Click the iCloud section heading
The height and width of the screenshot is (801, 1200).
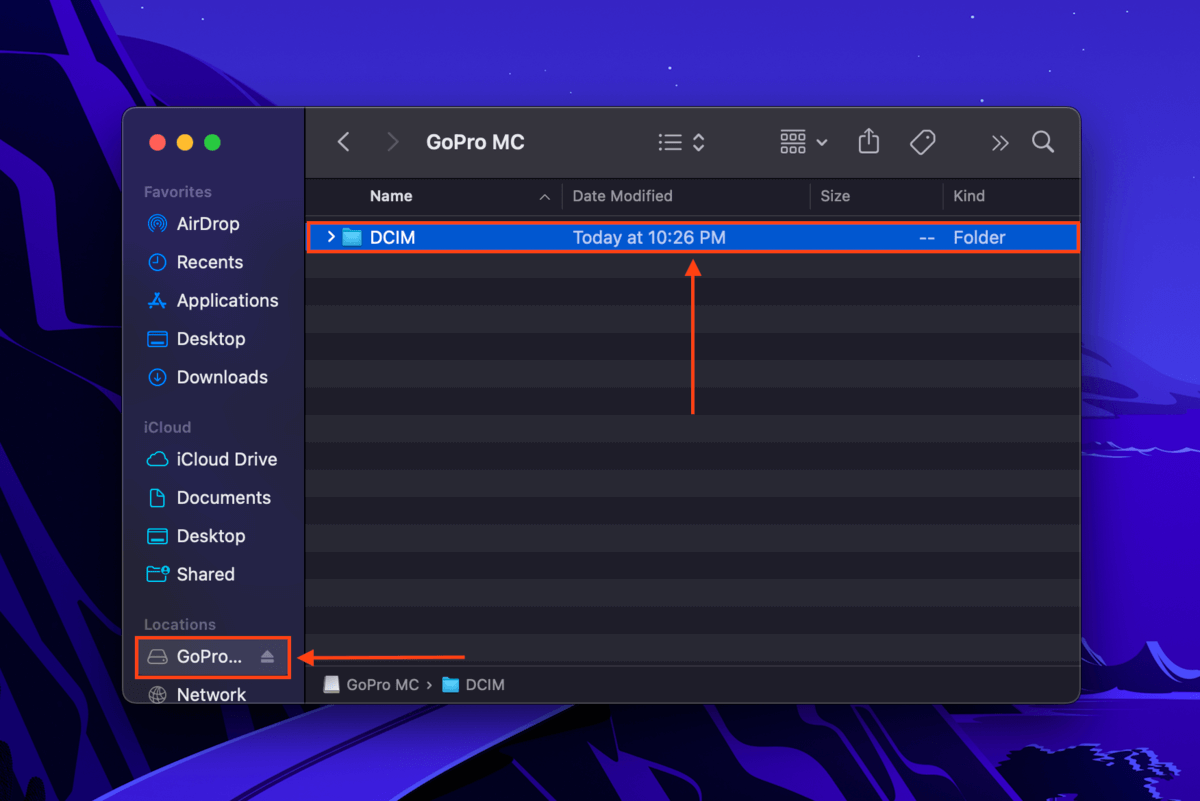point(167,427)
